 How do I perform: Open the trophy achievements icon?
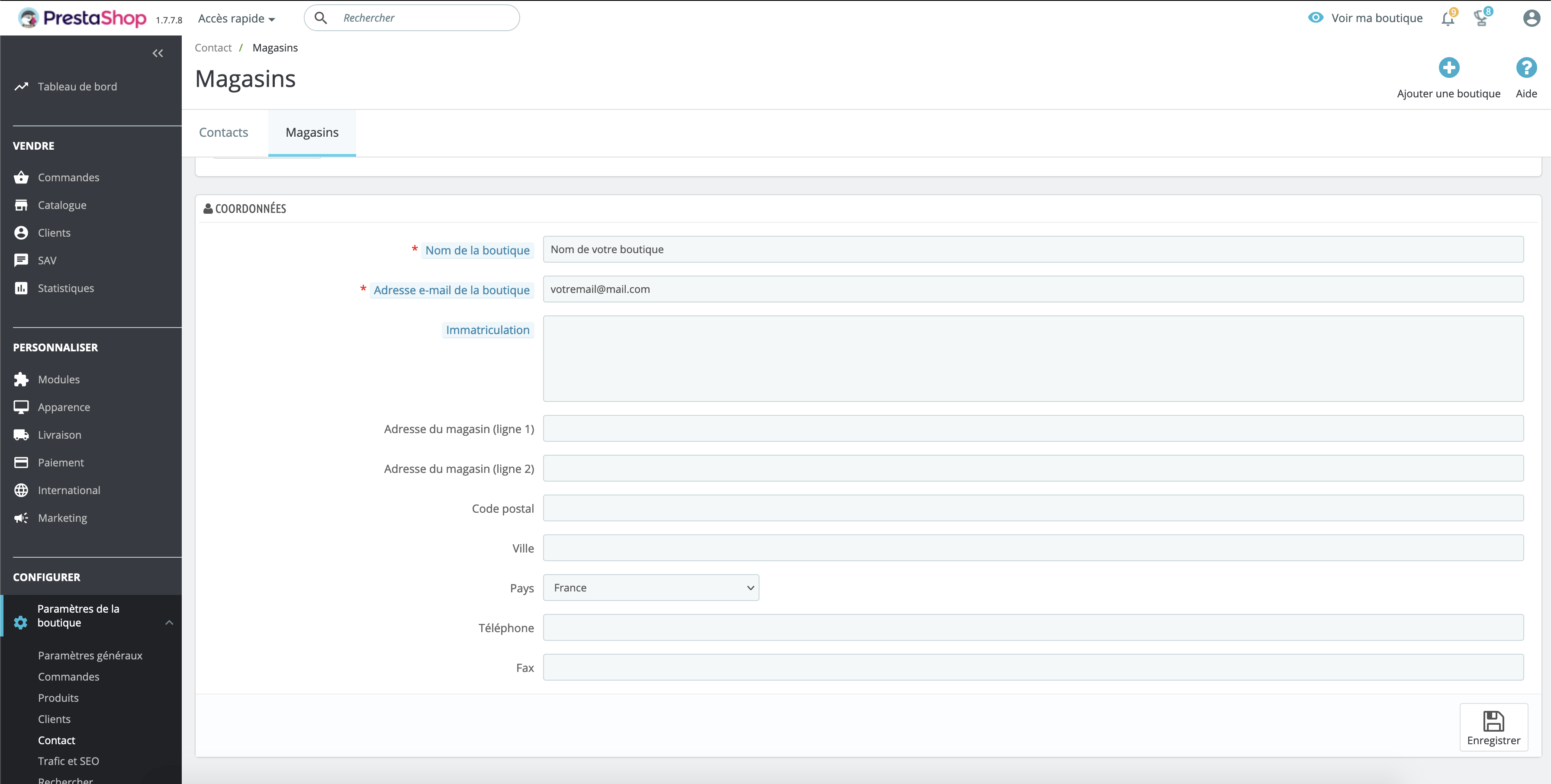pos(1482,18)
